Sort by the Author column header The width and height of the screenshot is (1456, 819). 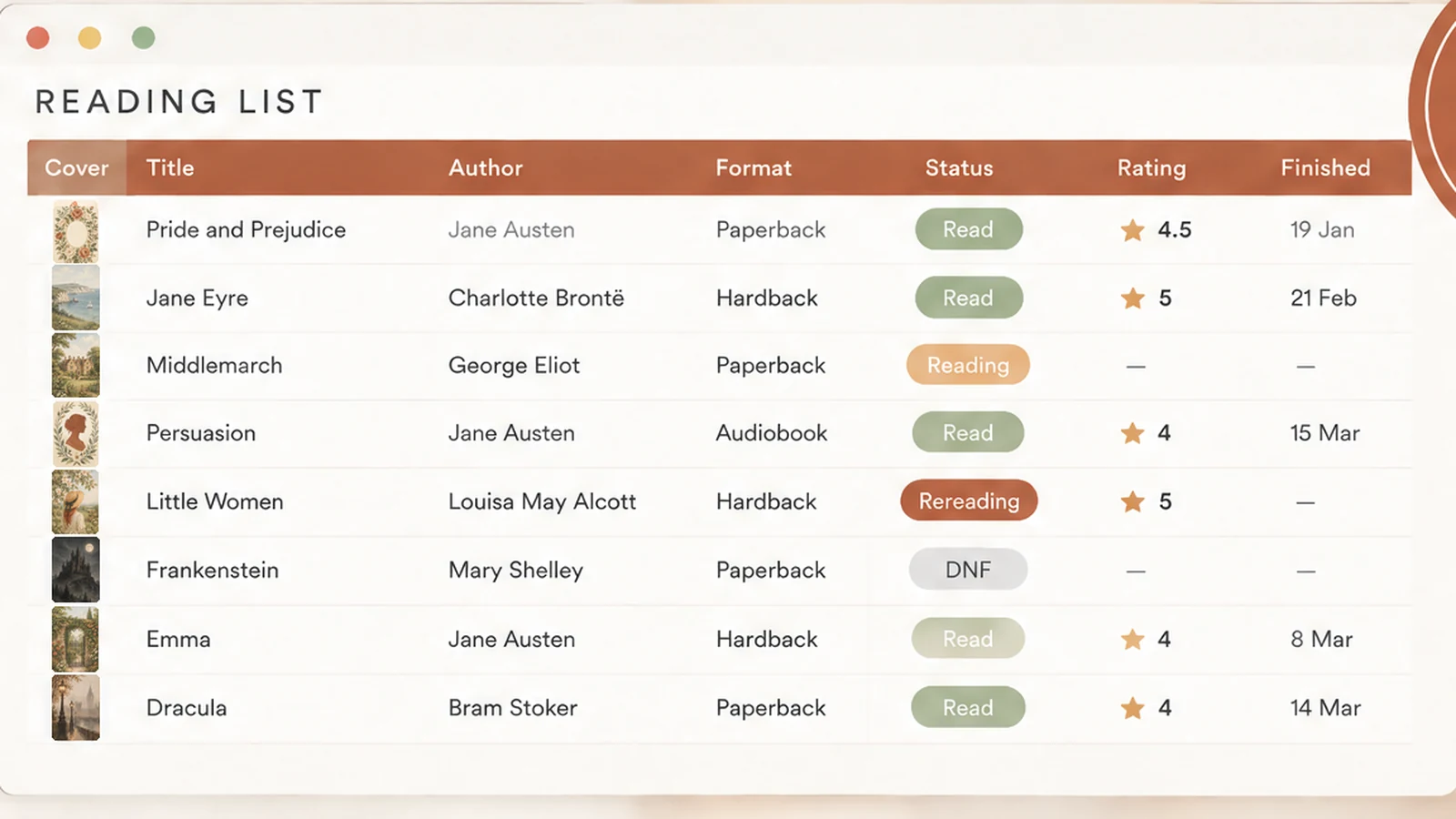coord(486,168)
